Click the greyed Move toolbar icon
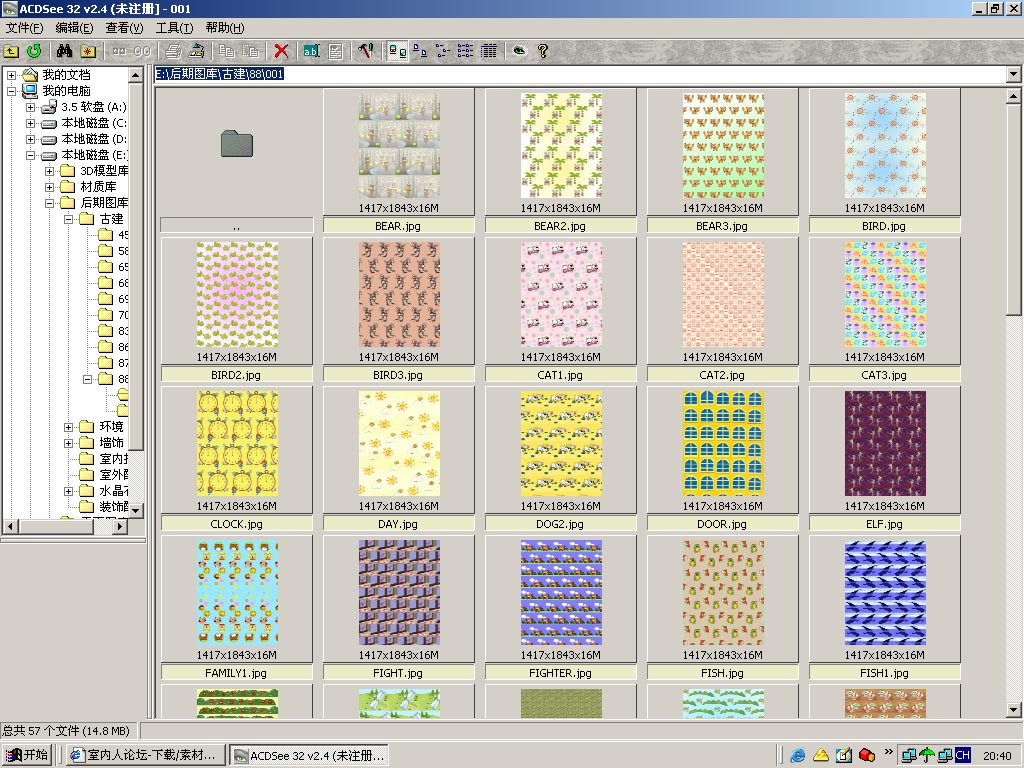 point(251,51)
